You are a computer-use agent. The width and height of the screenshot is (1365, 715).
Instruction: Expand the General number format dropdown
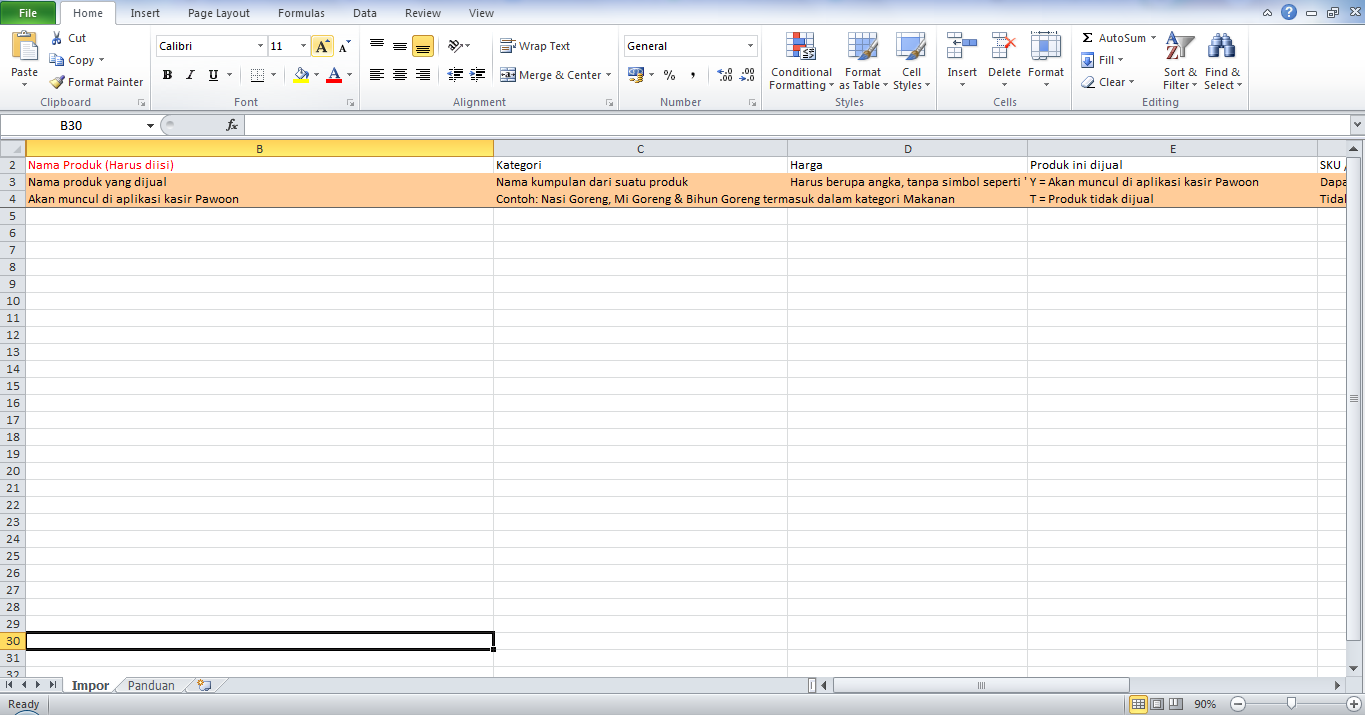point(750,46)
